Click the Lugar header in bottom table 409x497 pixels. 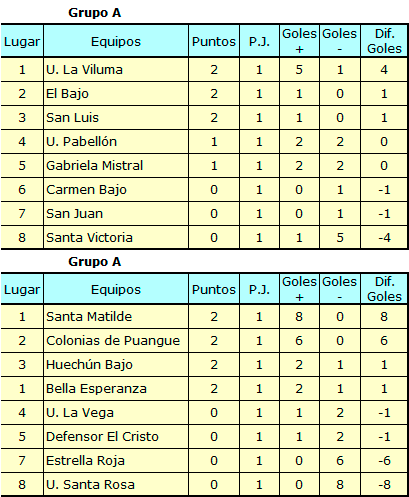pos(22,289)
